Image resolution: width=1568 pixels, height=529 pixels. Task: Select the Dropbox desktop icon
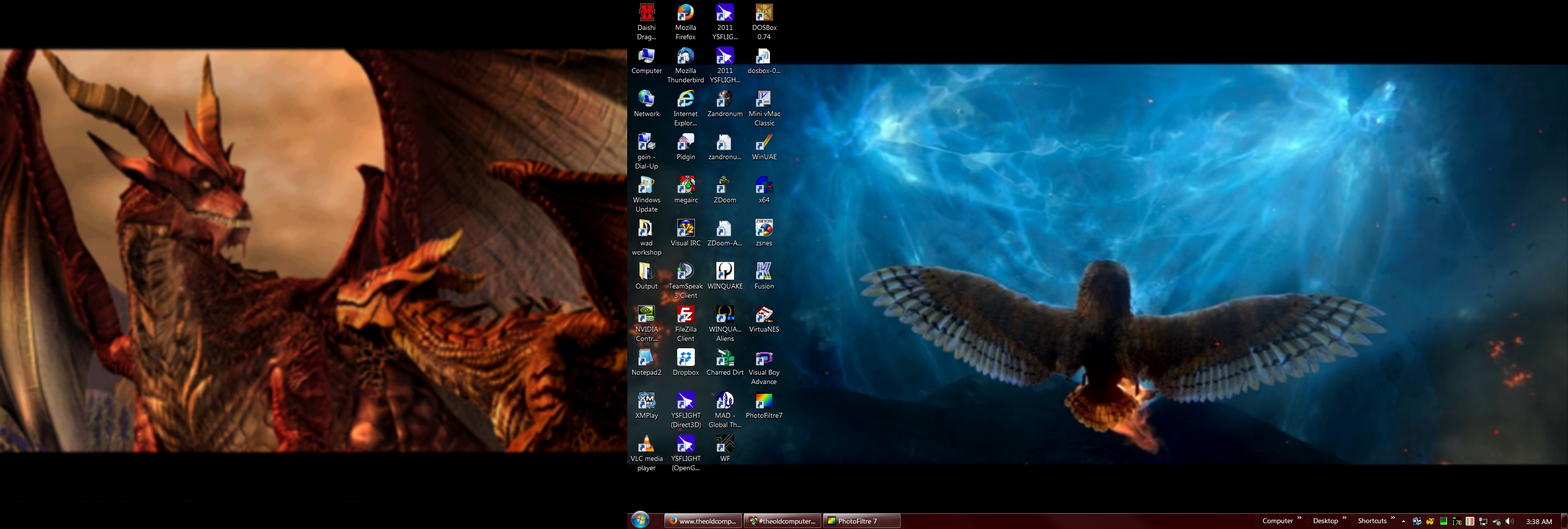pyautogui.click(x=686, y=359)
